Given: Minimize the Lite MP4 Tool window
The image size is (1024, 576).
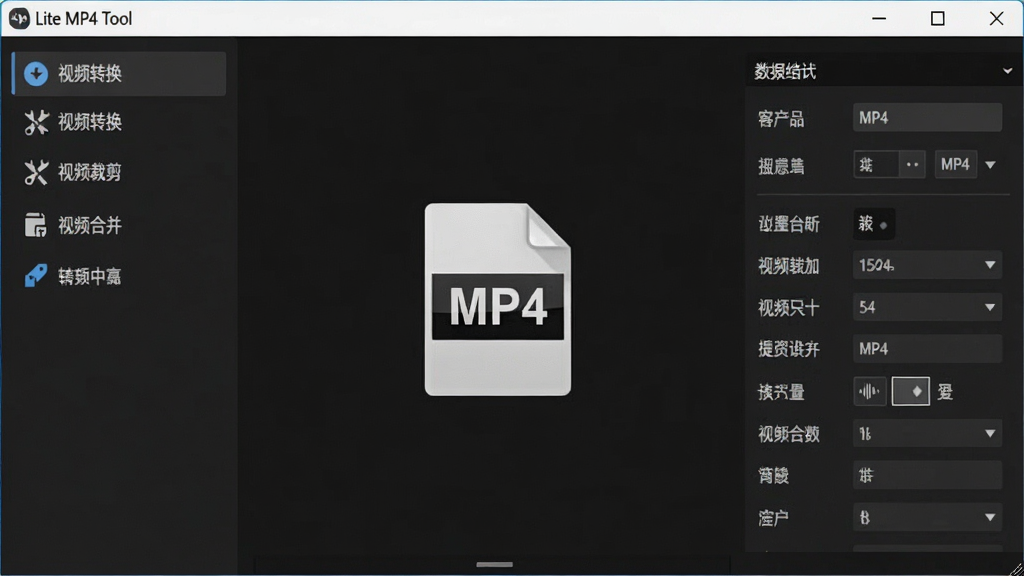Looking at the screenshot, I should [879, 18].
